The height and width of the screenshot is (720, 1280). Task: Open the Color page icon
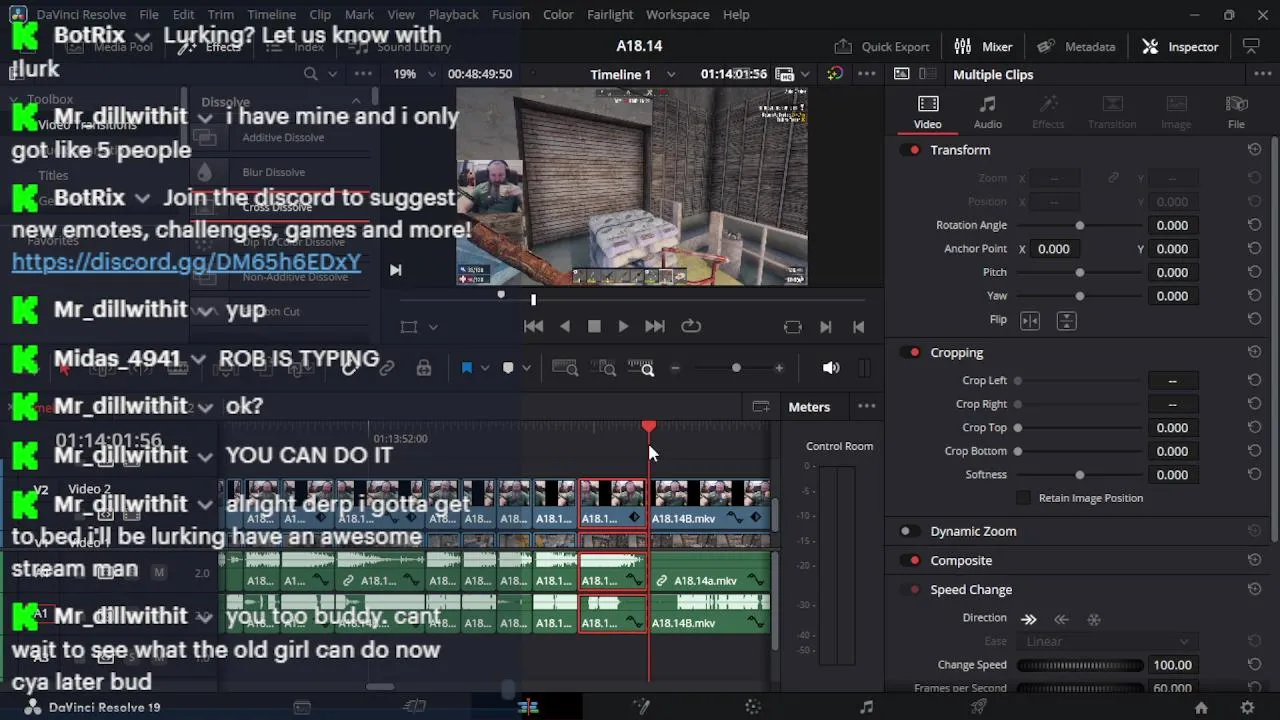[754, 707]
